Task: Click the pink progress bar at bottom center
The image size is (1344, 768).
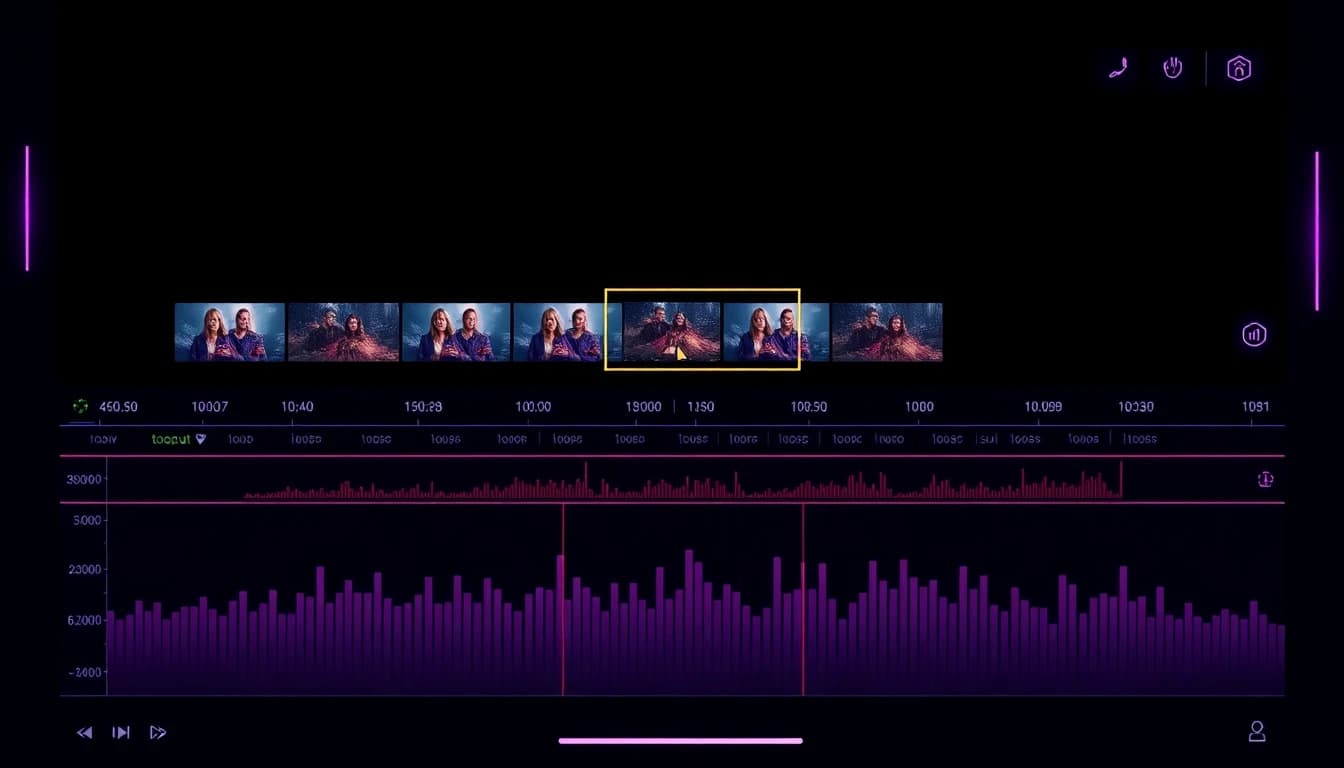Action: [x=680, y=741]
